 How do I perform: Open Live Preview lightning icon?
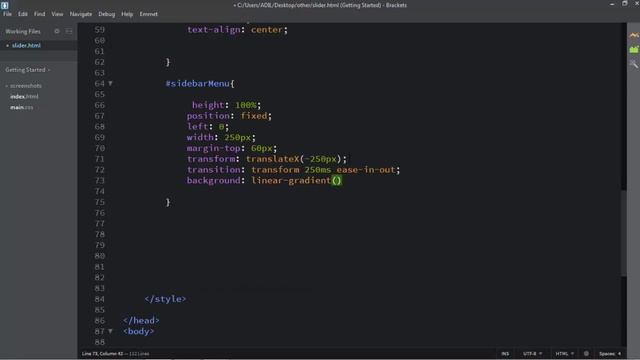tap(633, 36)
